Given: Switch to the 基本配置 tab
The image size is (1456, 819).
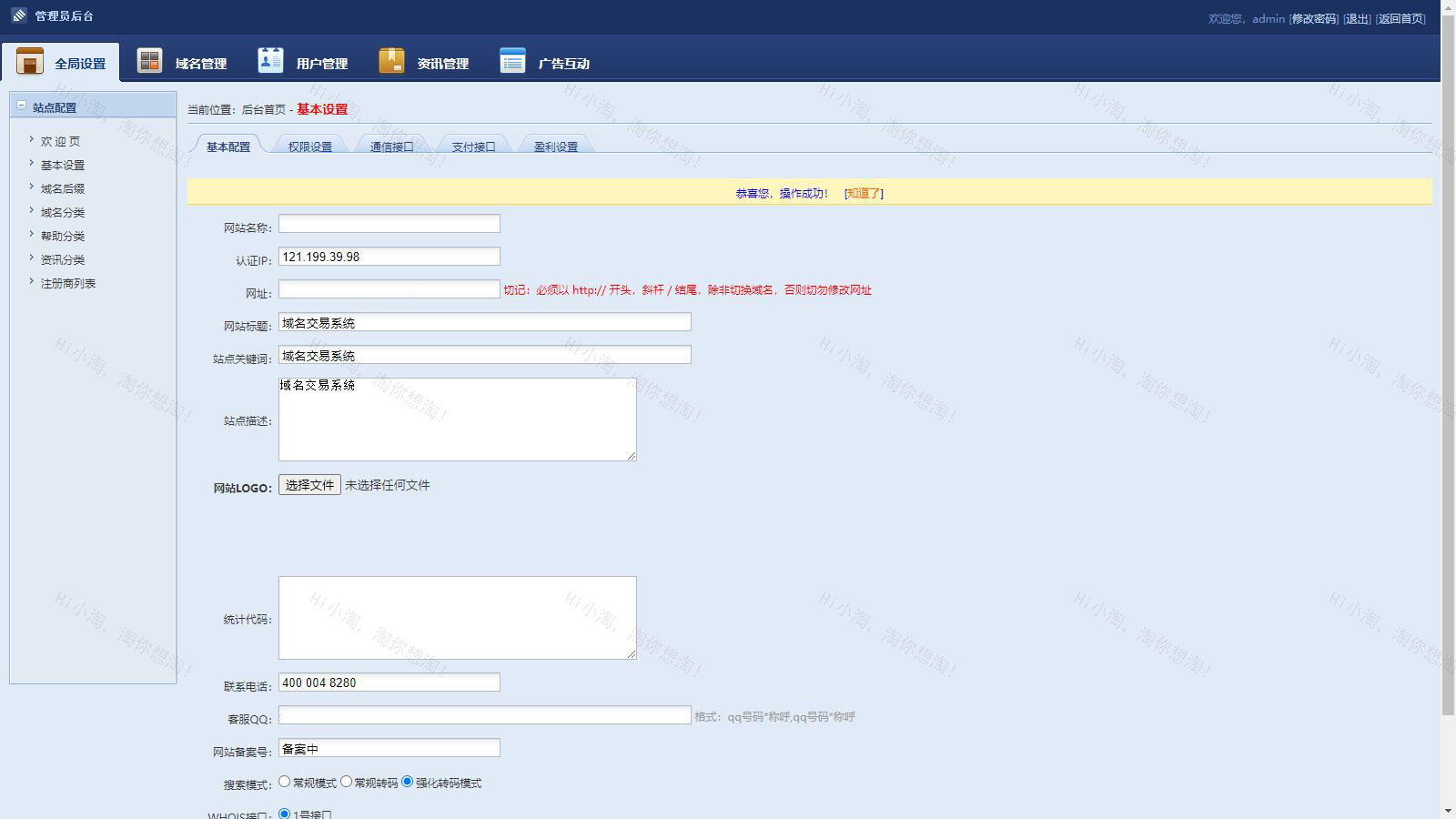Looking at the screenshot, I should coord(227,146).
